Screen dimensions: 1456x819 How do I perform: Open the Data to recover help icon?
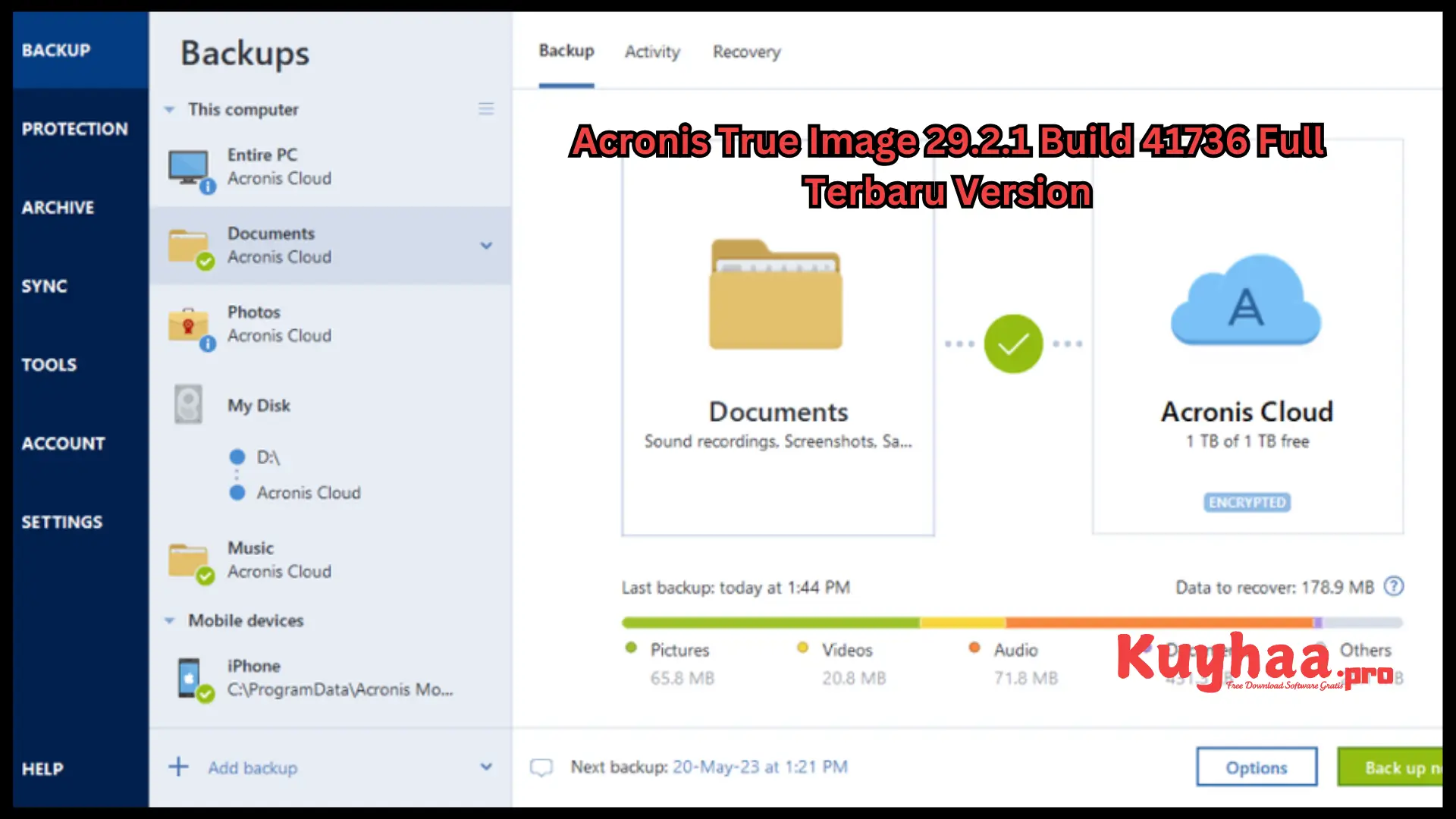[1394, 586]
